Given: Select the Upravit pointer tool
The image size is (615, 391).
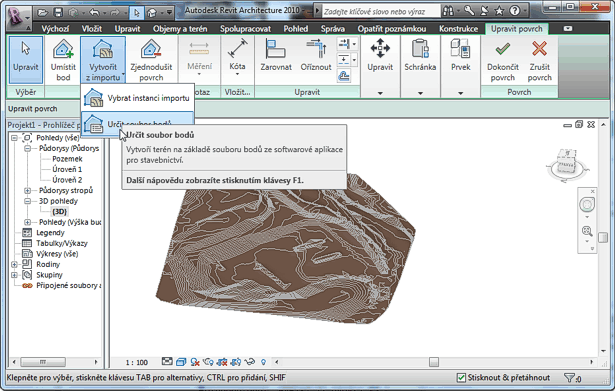Looking at the screenshot, I should [25, 60].
